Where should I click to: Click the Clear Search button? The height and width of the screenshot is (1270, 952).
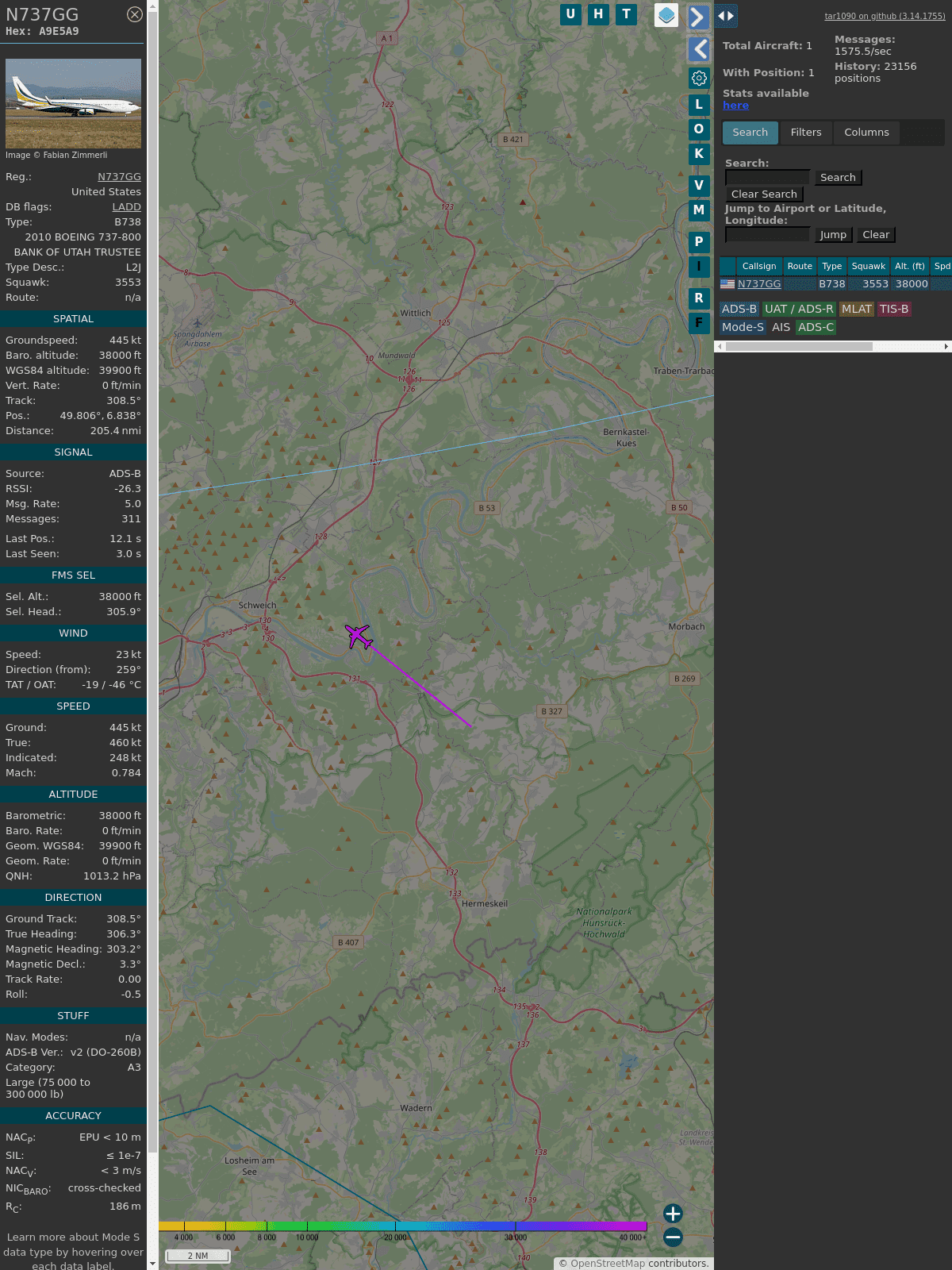[x=764, y=194]
